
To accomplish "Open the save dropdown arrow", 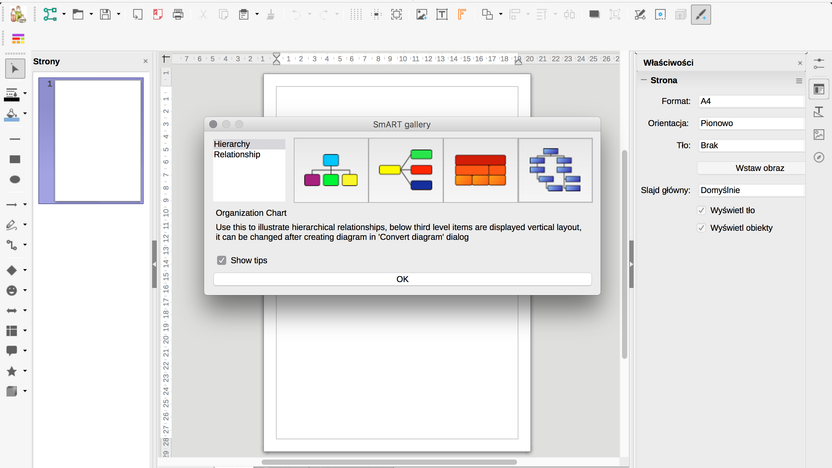I will point(118,14).
